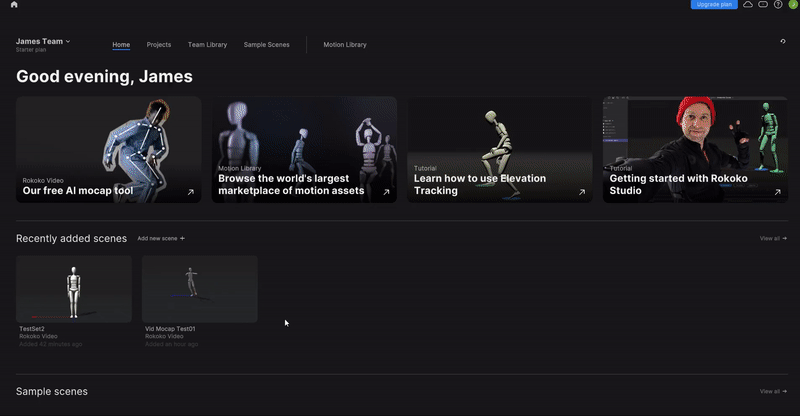Click the home icon in top bar
The height and width of the screenshot is (416, 800).
click(14, 5)
